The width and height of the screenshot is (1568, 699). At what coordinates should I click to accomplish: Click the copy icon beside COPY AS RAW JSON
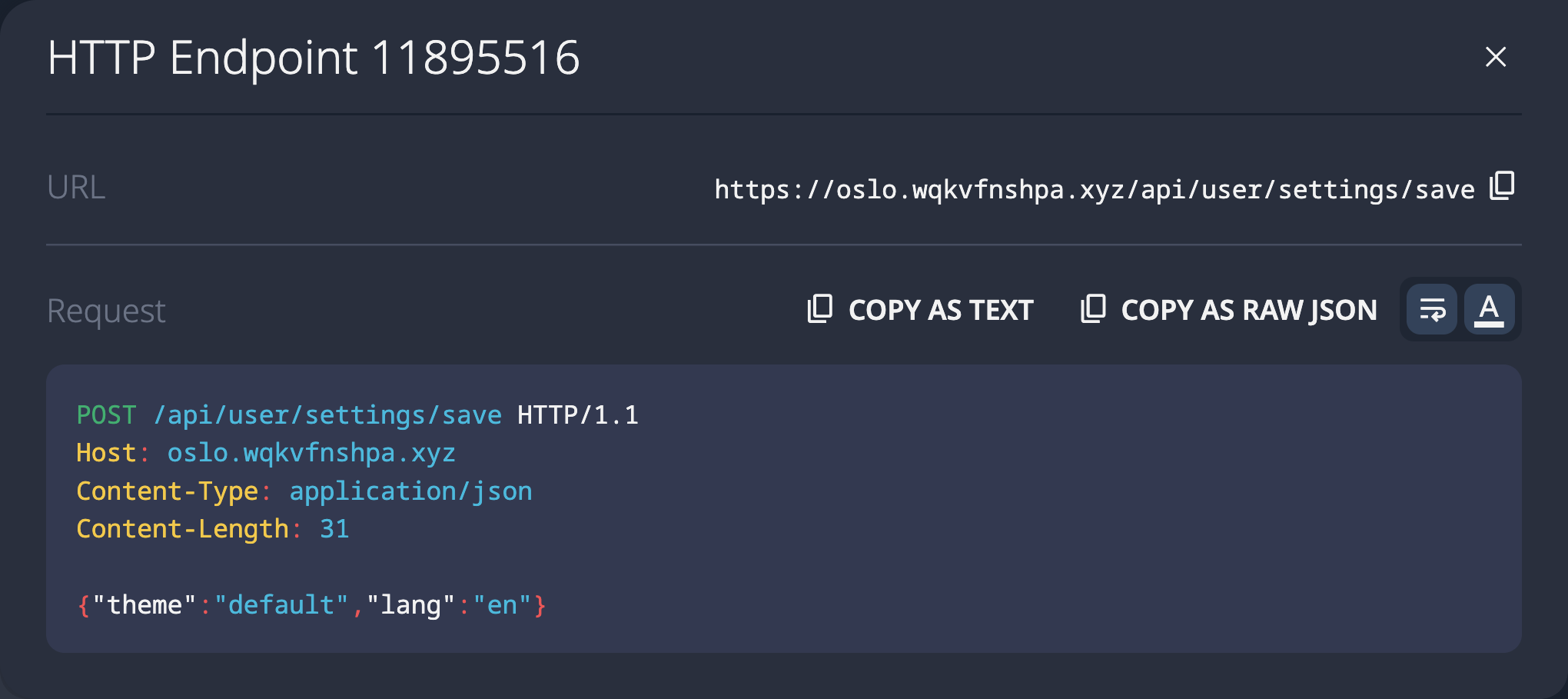pos(1093,309)
